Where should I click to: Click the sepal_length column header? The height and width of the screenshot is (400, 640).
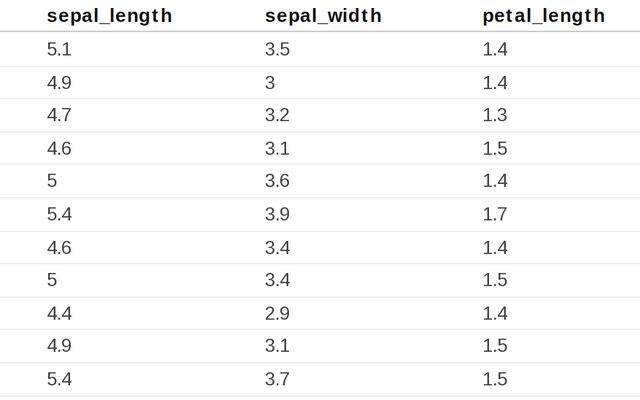click(109, 16)
